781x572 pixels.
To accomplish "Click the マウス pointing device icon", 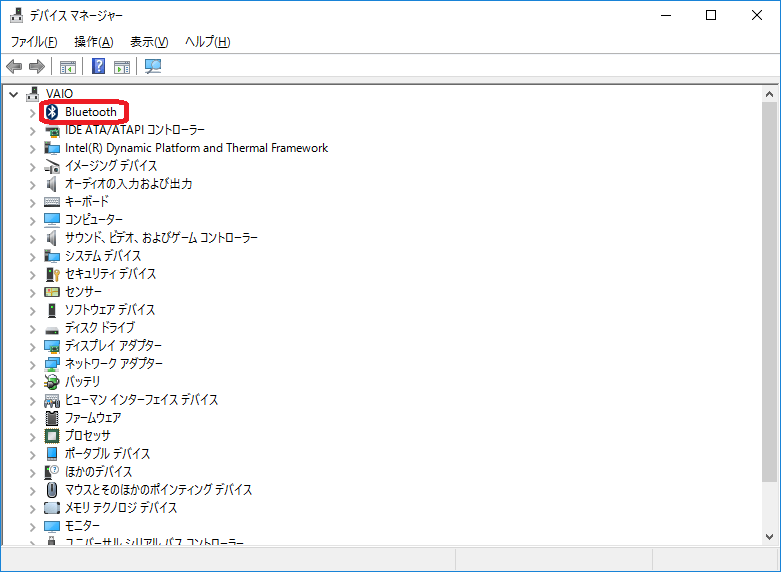I will coord(52,490).
